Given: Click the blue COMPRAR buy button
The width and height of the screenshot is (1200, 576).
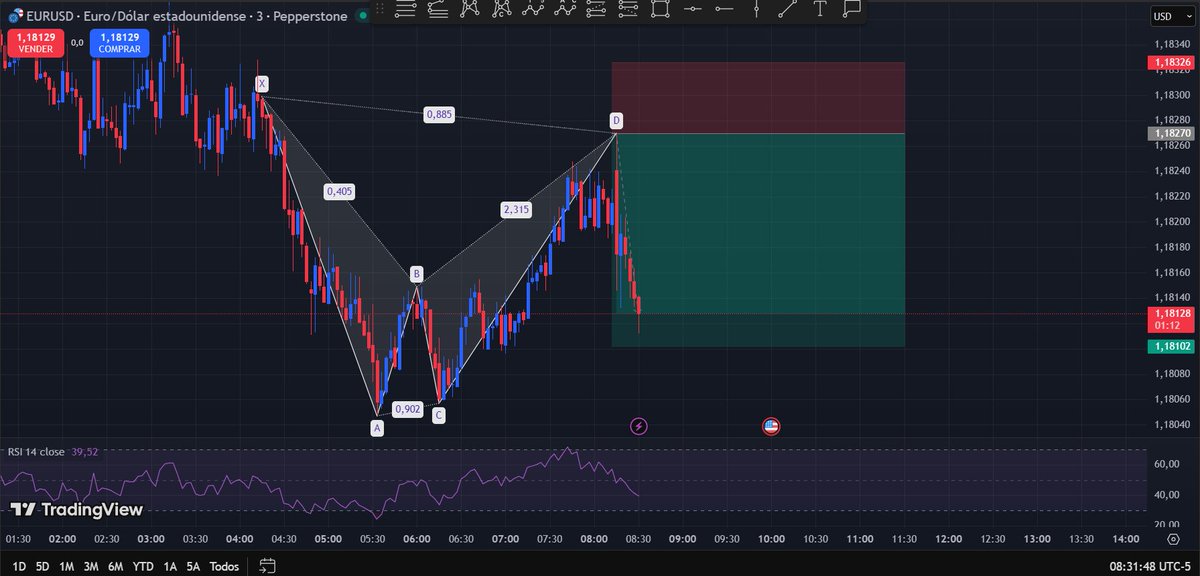Looking at the screenshot, I should 120,42.
